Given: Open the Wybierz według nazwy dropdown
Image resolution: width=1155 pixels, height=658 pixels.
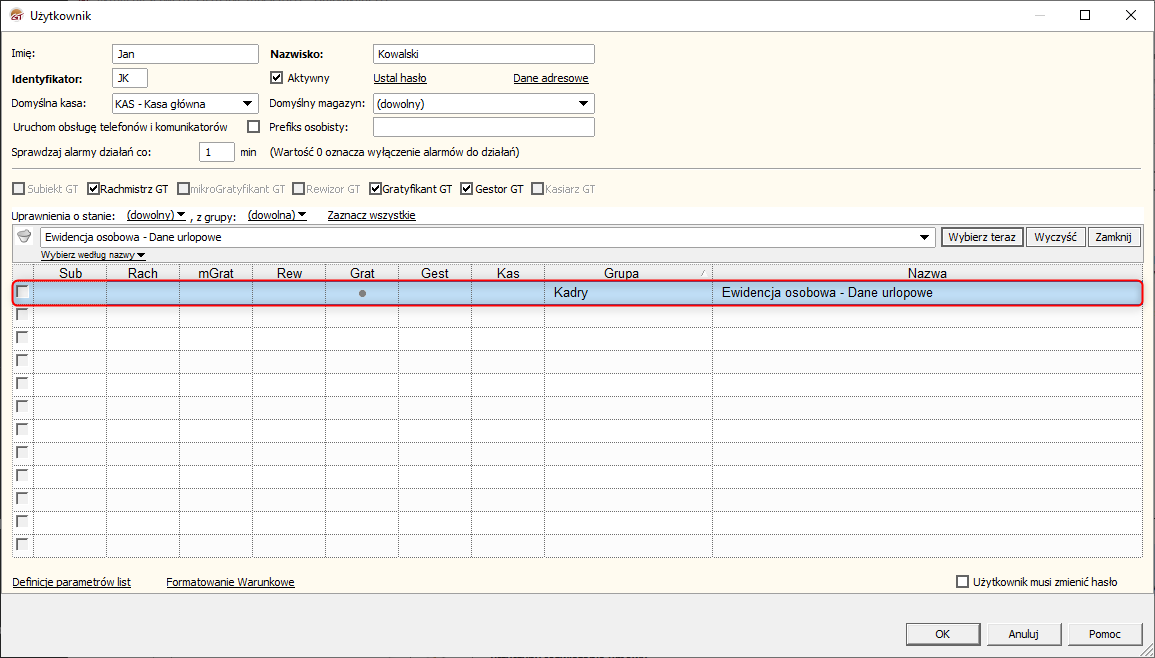Looking at the screenshot, I should coord(93,255).
